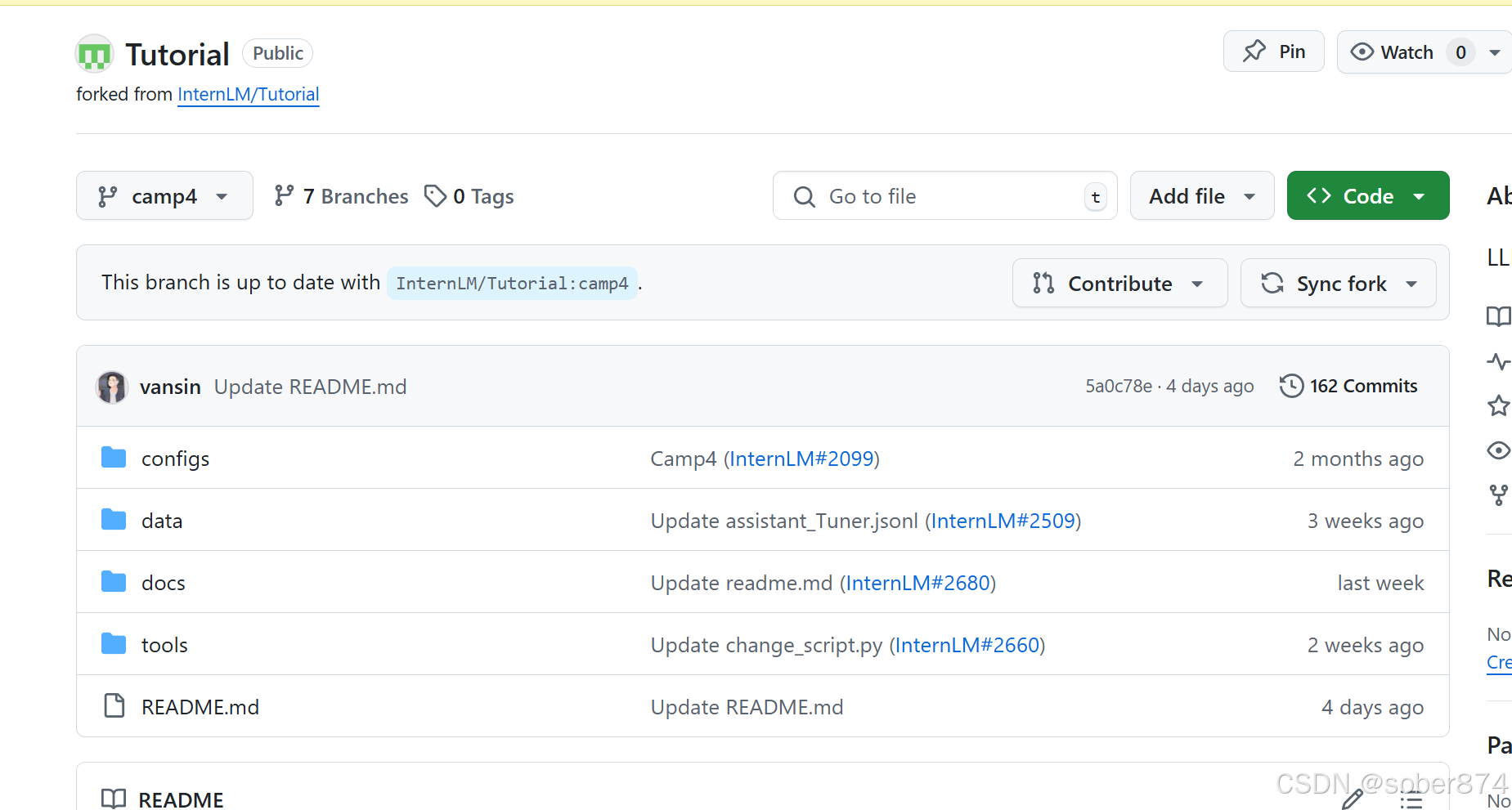Click the branch icon beside 7 Branches
The width and height of the screenshot is (1512, 810).
[x=284, y=195]
